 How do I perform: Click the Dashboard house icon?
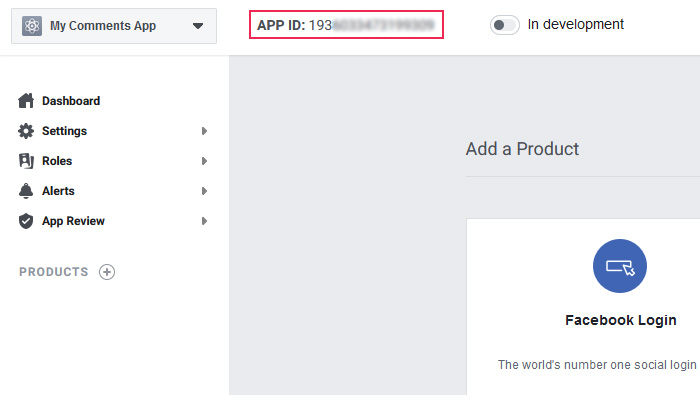26,101
